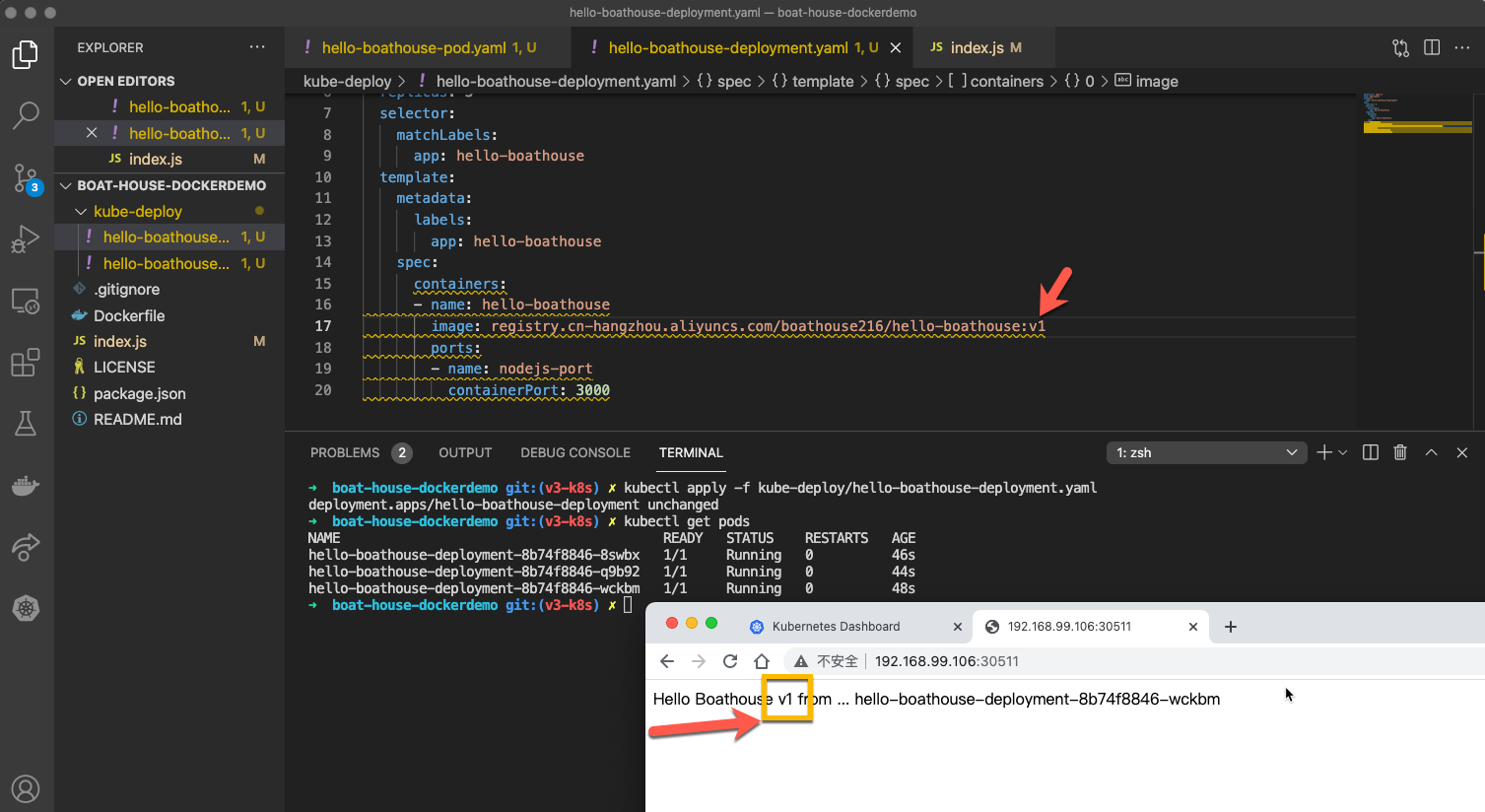Click kube-deploy in the breadcrumb
1485x812 pixels.
[347, 81]
